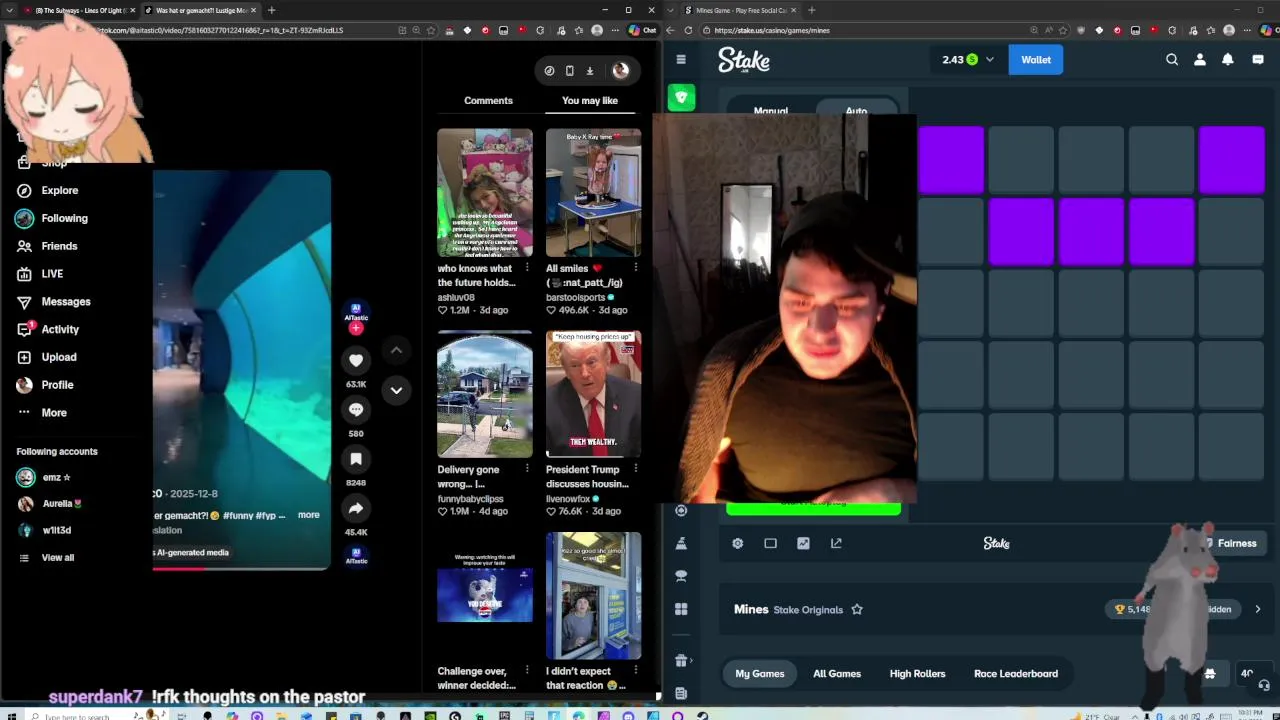This screenshot has width=1280, height=720.
Task: Bookmark the video with 8248 saves
Action: pos(356,459)
